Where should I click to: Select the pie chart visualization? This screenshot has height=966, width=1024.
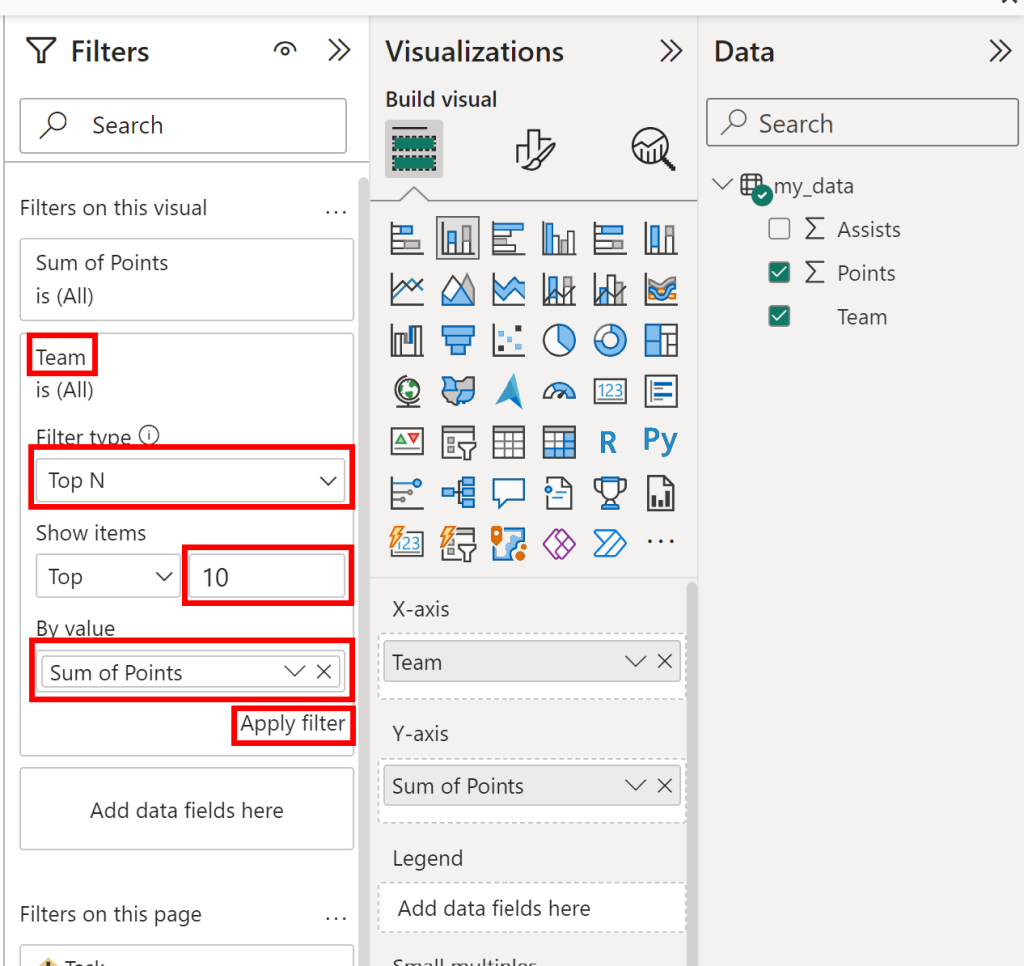coord(559,341)
